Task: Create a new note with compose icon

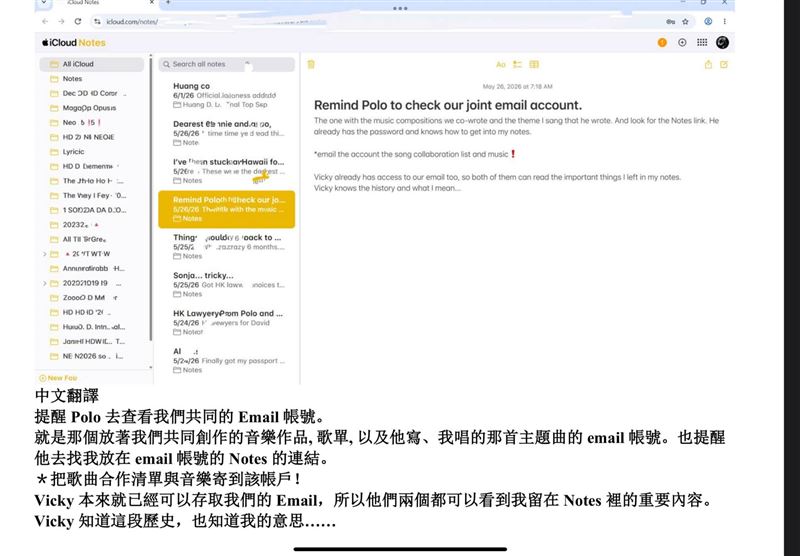Action: [x=724, y=64]
